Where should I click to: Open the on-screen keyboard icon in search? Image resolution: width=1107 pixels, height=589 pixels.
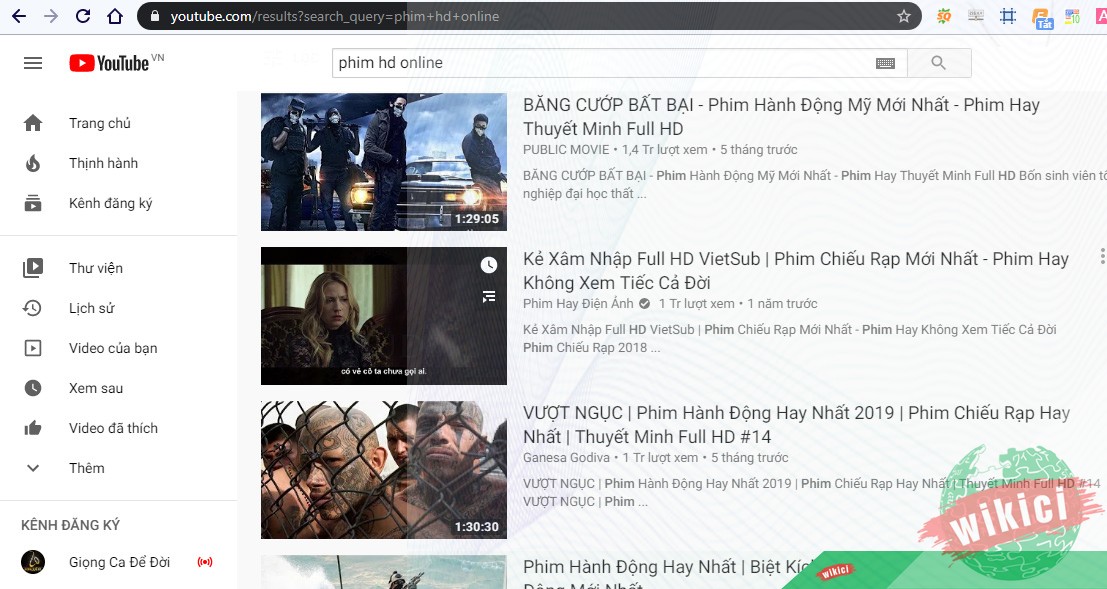coord(885,64)
